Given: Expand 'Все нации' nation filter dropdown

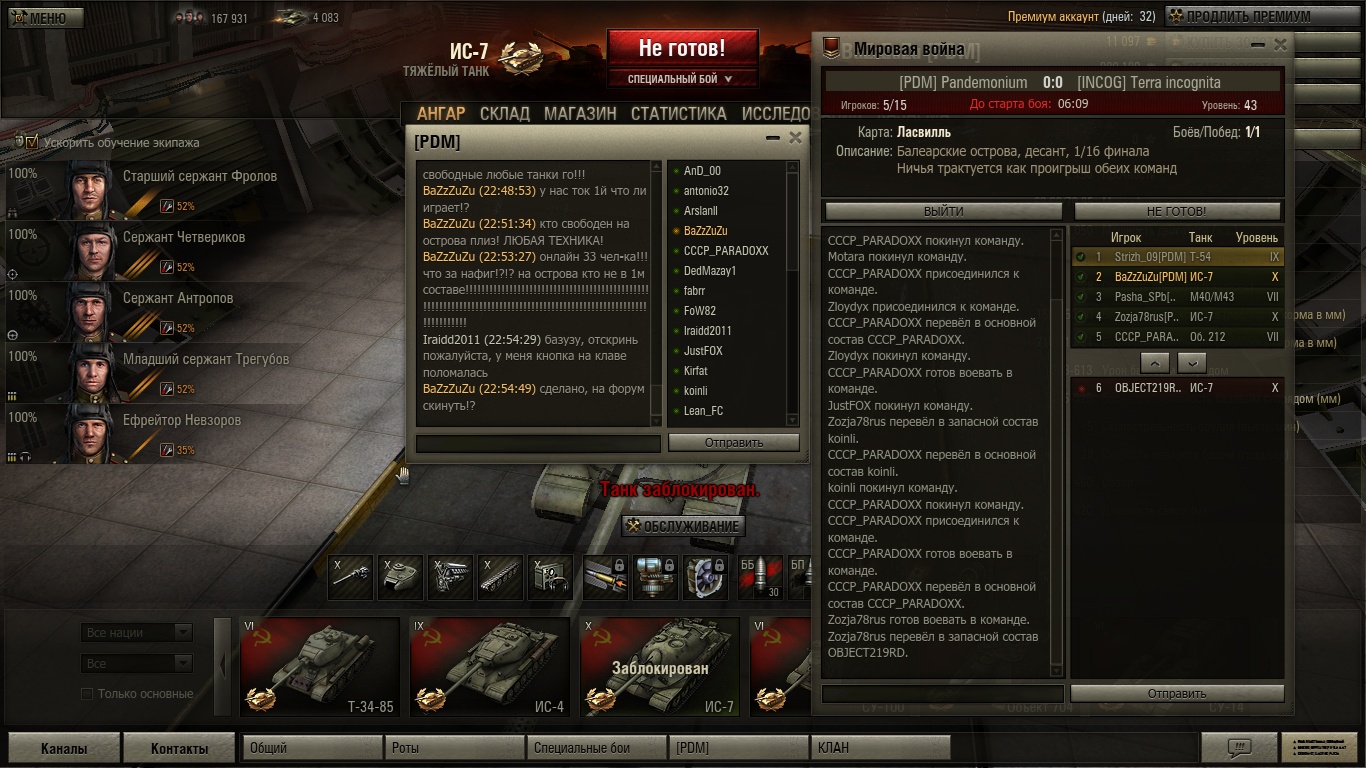Looking at the screenshot, I should point(137,632).
